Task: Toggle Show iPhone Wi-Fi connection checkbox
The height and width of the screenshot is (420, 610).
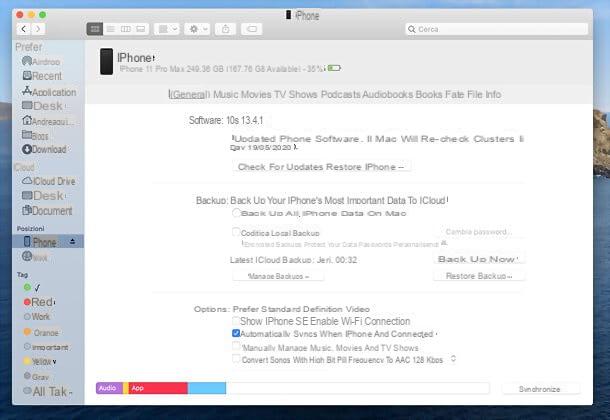Action: (236, 321)
